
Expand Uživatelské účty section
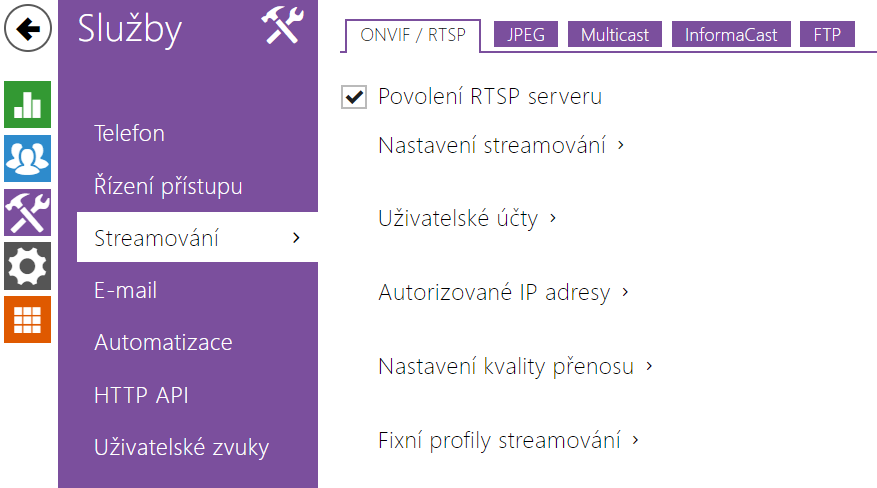(467, 218)
